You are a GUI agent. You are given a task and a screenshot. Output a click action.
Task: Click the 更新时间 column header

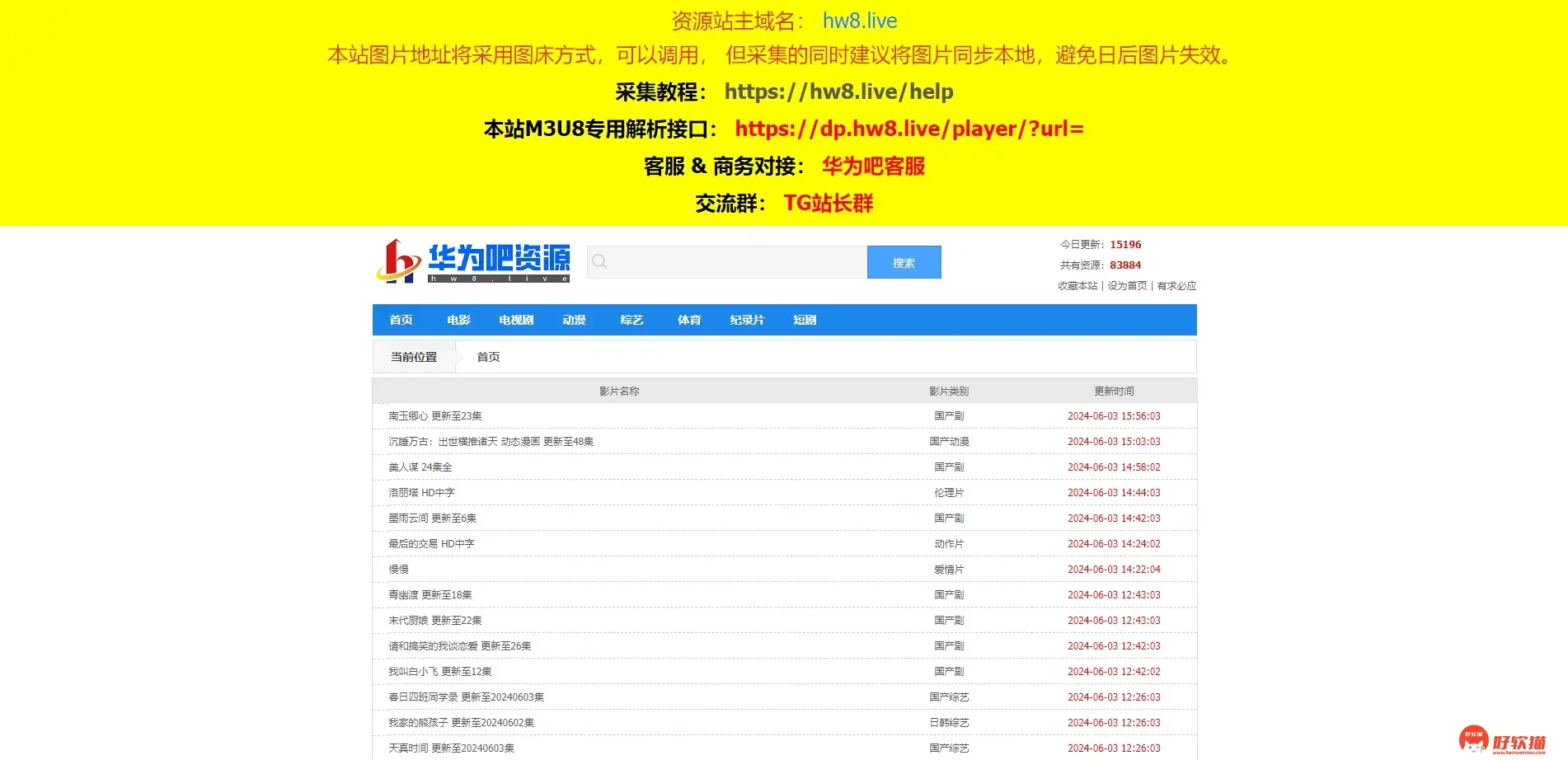1114,392
